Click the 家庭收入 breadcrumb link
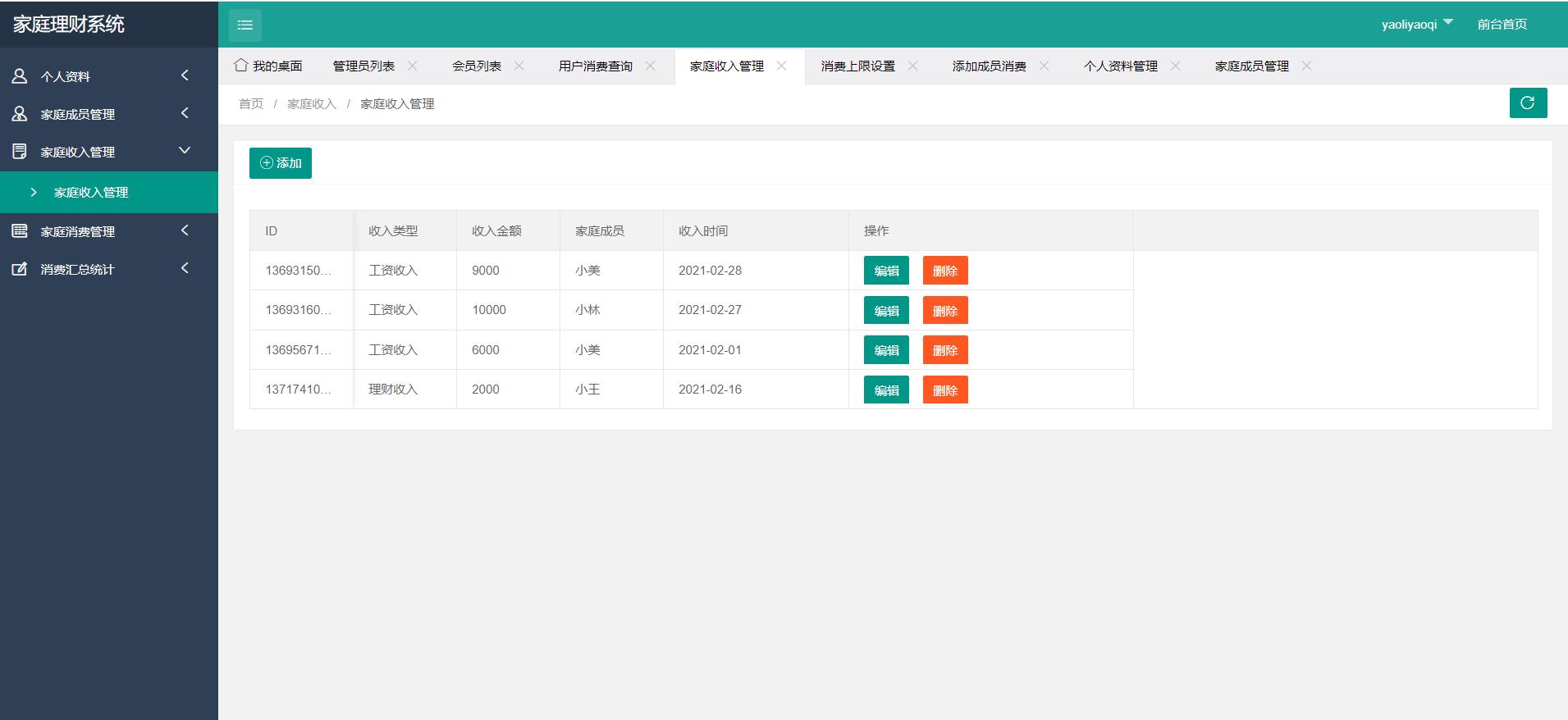This screenshot has height=720, width=1568. (312, 103)
